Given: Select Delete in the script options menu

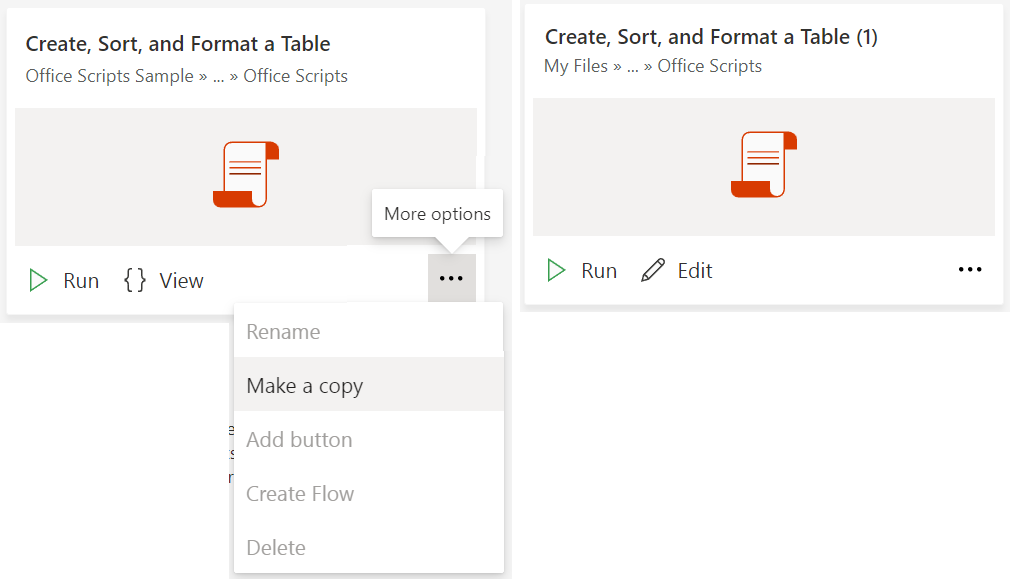Looking at the screenshot, I should [276, 548].
